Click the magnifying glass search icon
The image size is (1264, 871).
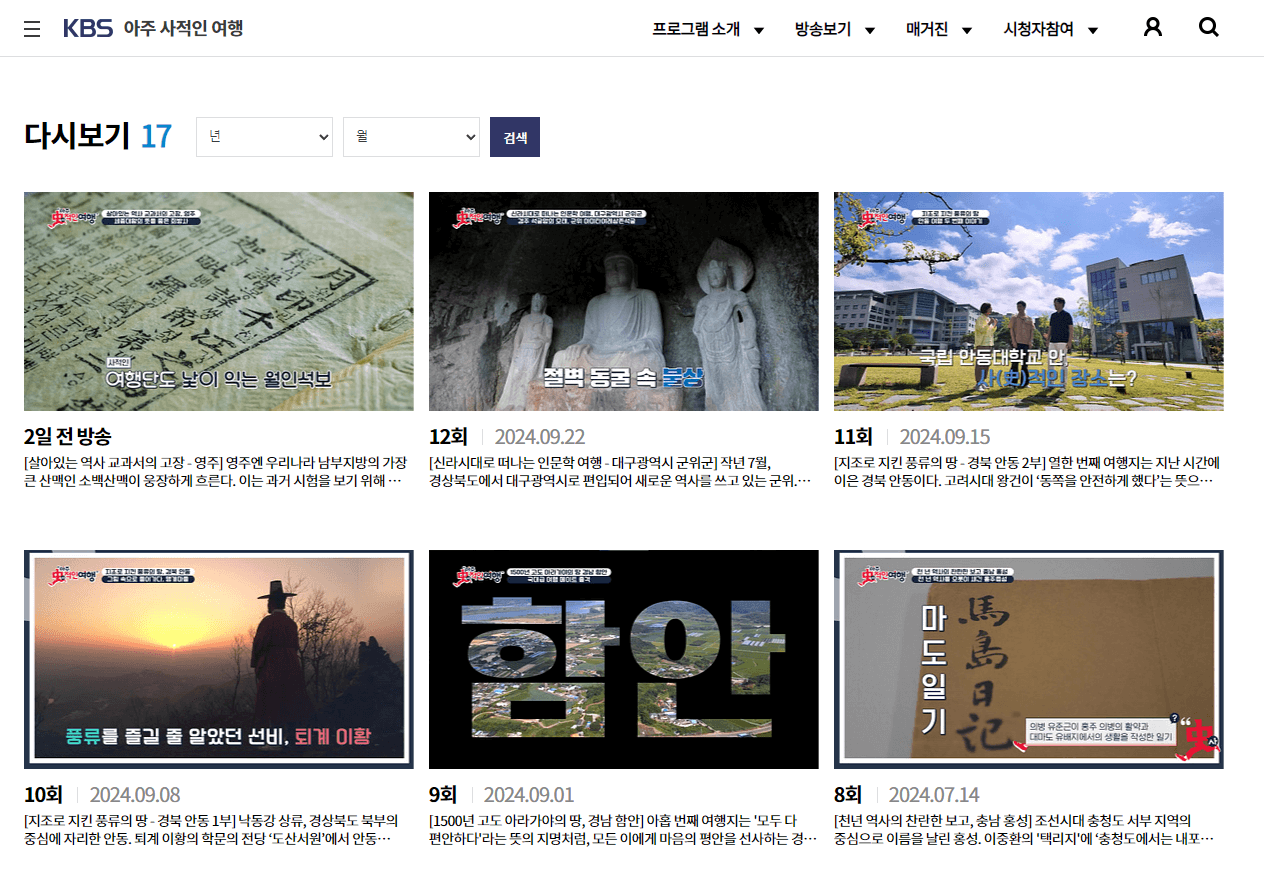pyautogui.click(x=1208, y=28)
